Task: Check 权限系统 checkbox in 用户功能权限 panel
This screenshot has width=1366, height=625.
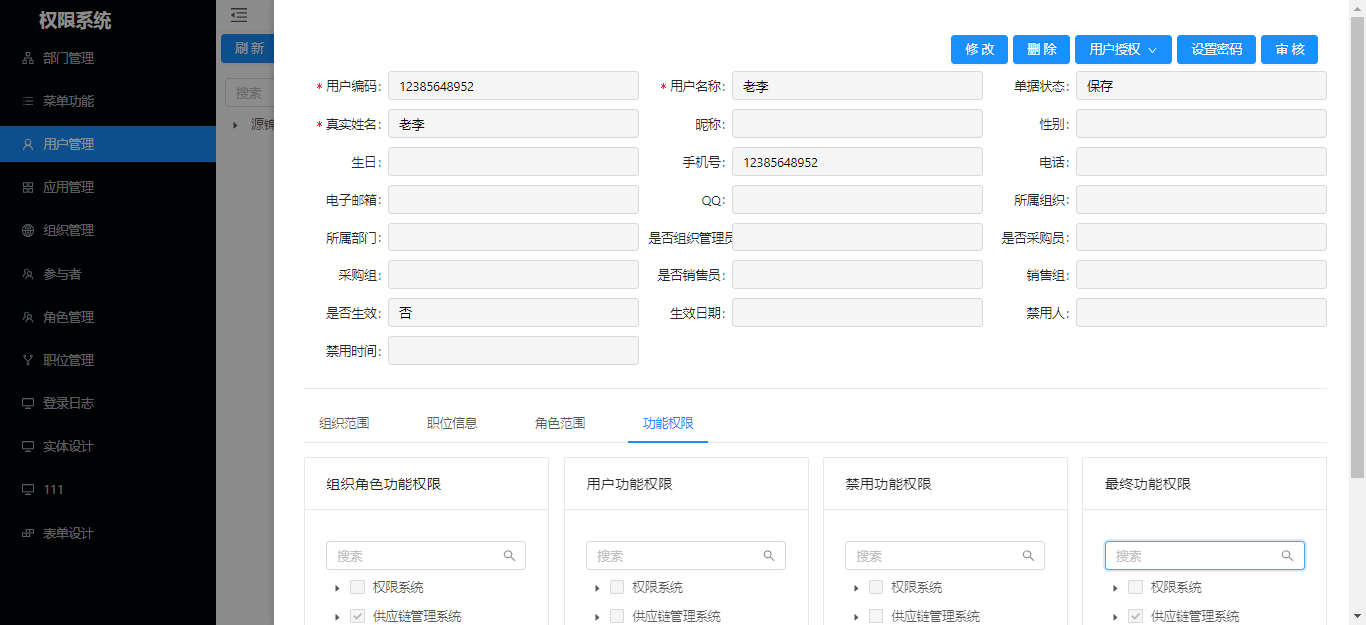Action: coord(617,587)
